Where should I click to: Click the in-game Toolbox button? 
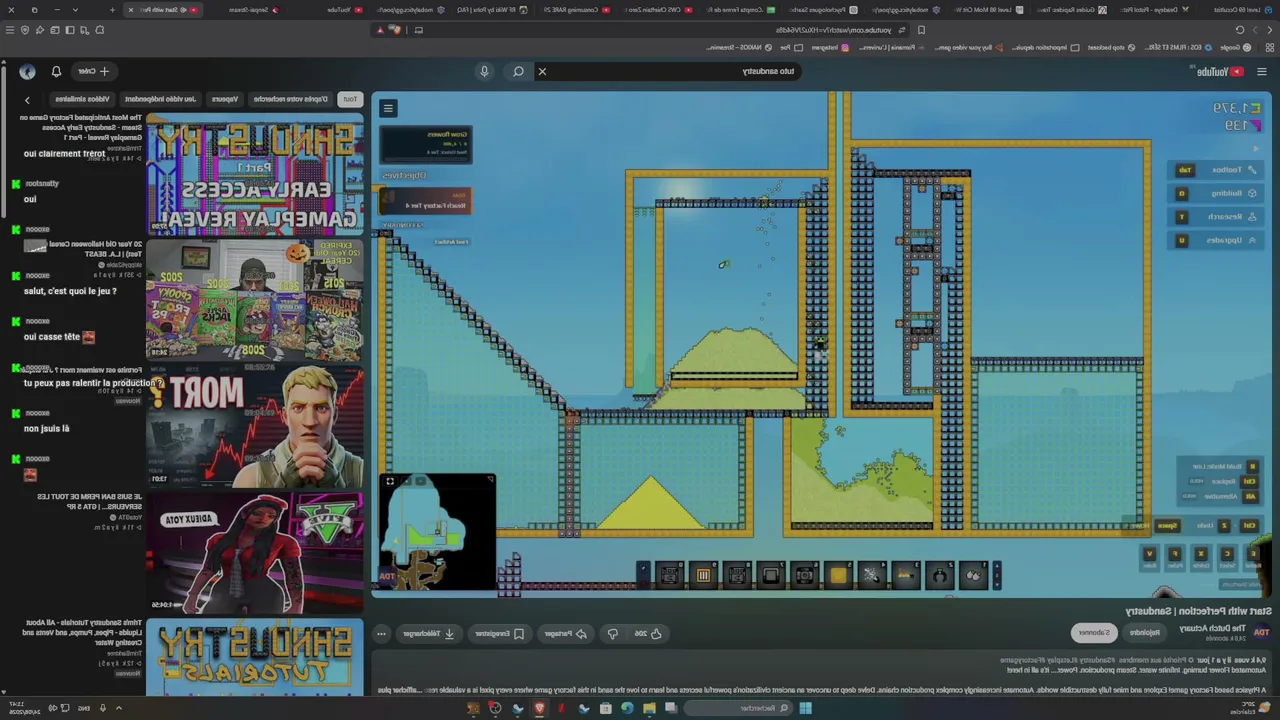pos(1216,170)
